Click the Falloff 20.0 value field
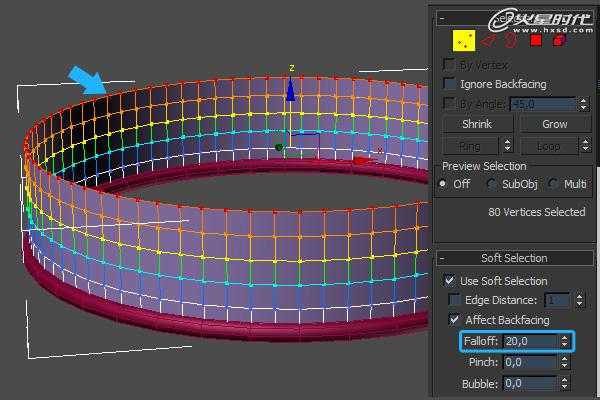 [x=530, y=341]
